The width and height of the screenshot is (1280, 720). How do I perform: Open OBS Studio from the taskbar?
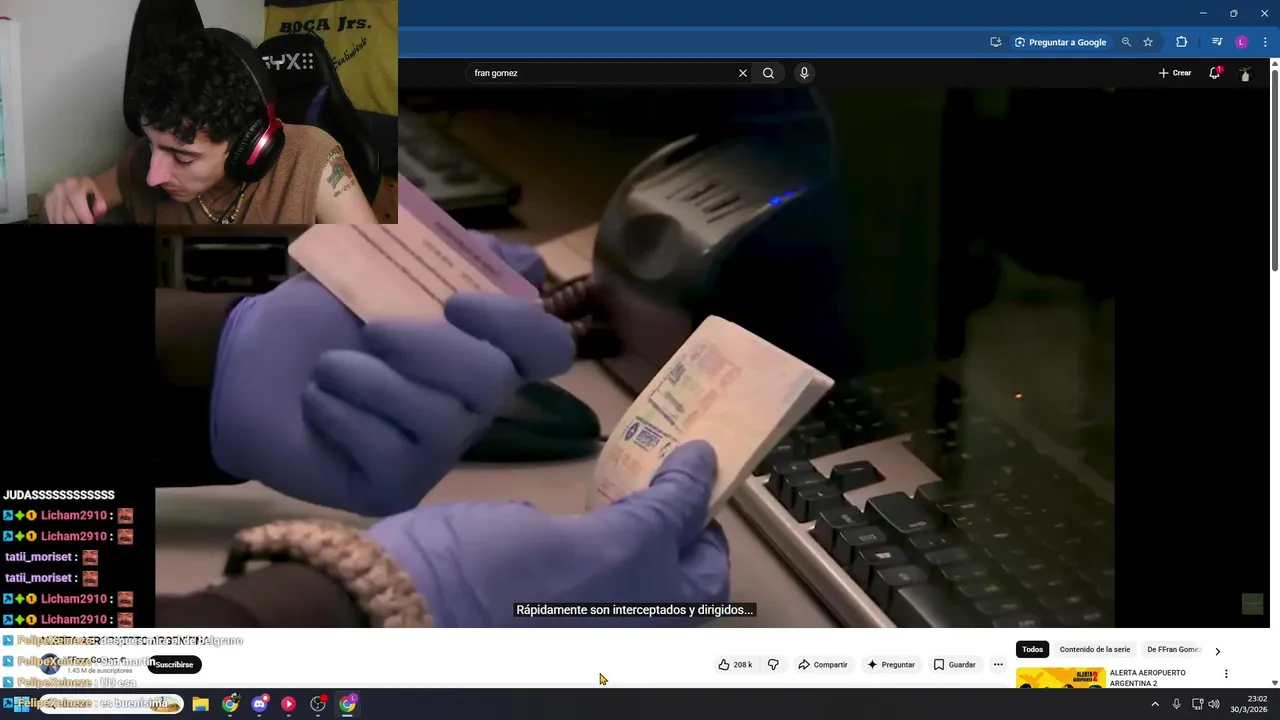tap(318, 704)
